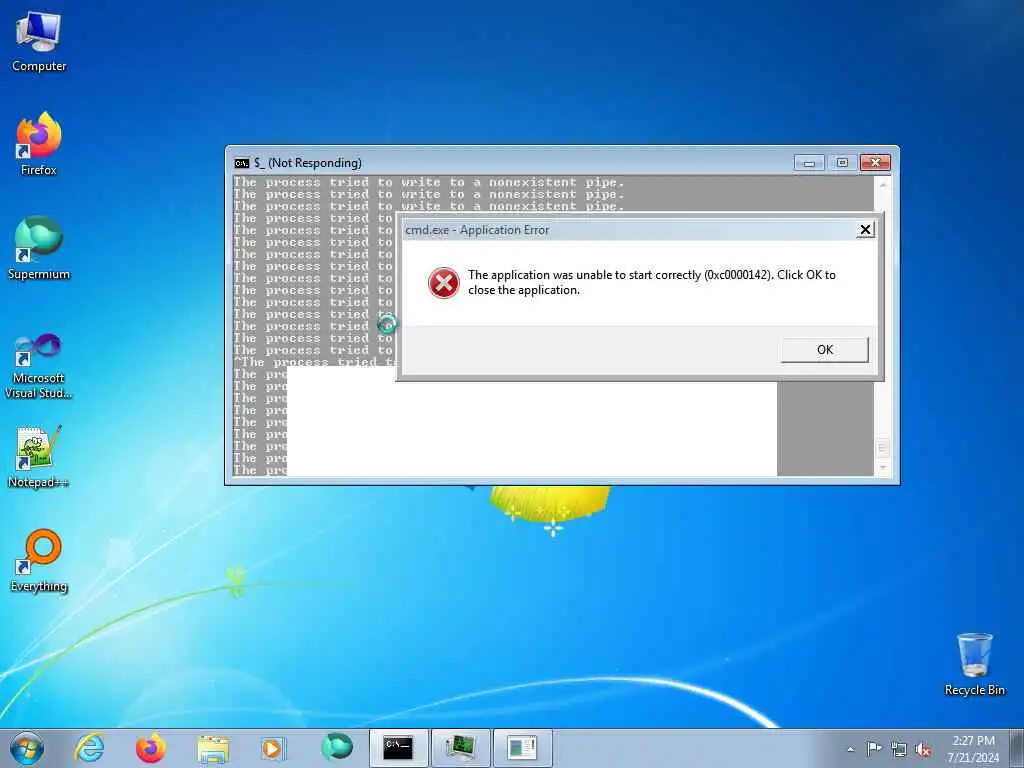The height and width of the screenshot is (768, 1024).
Task: Open Windows Media Player from the taskbar
Action: tap(274, 748)
